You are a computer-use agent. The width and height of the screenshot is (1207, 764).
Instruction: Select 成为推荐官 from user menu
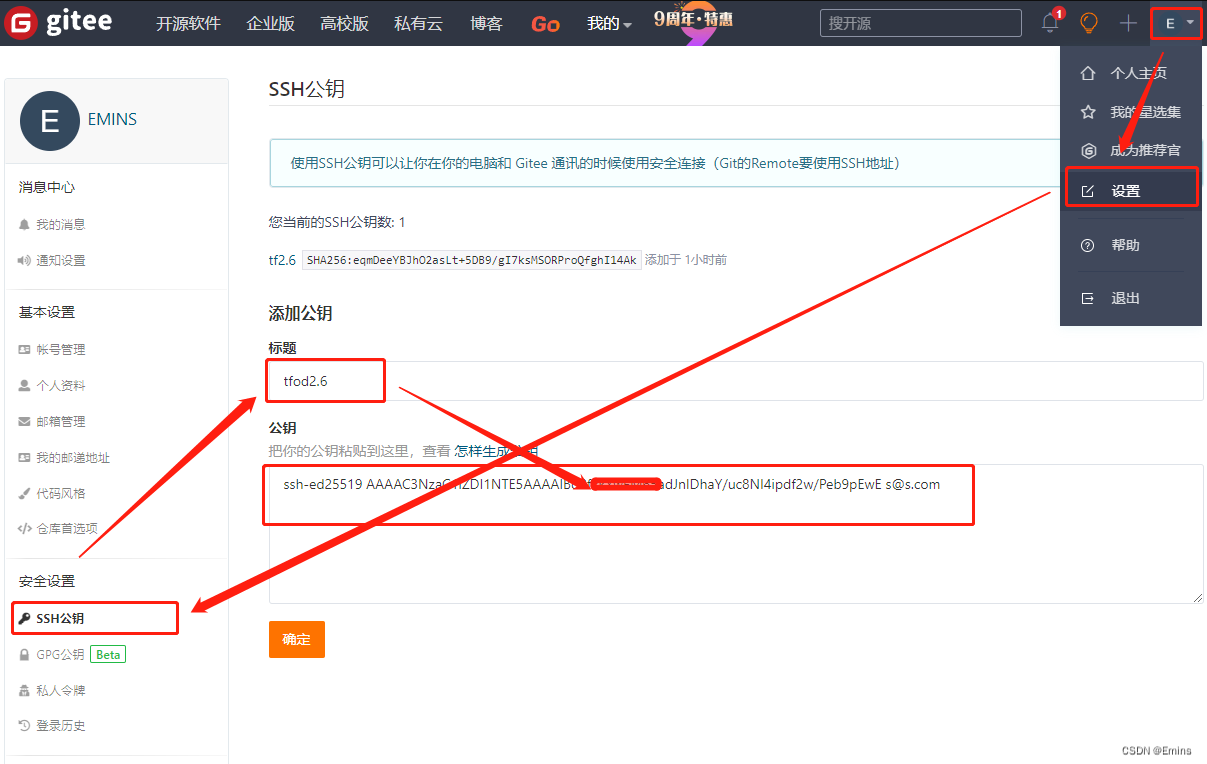pyautogui.click(x=1131, y=150)
